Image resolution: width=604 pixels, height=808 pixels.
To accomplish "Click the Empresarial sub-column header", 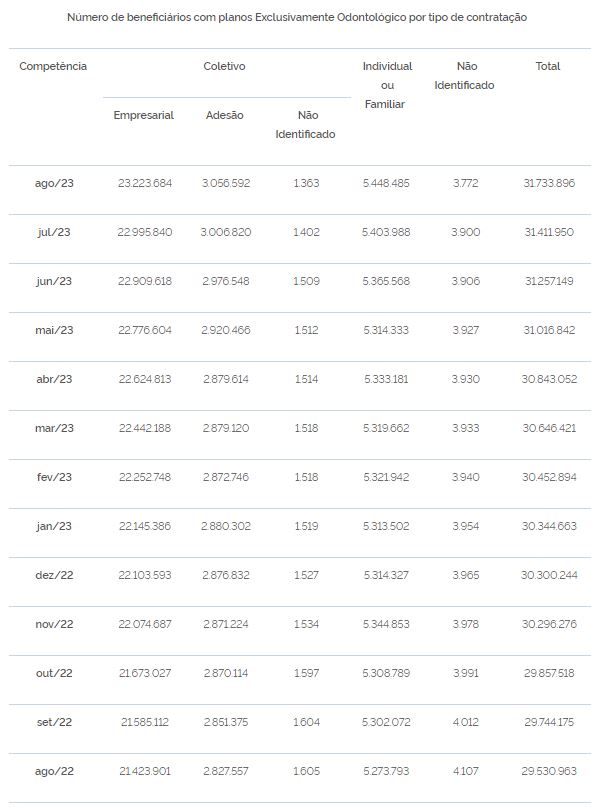I will [x=144, y=115].
